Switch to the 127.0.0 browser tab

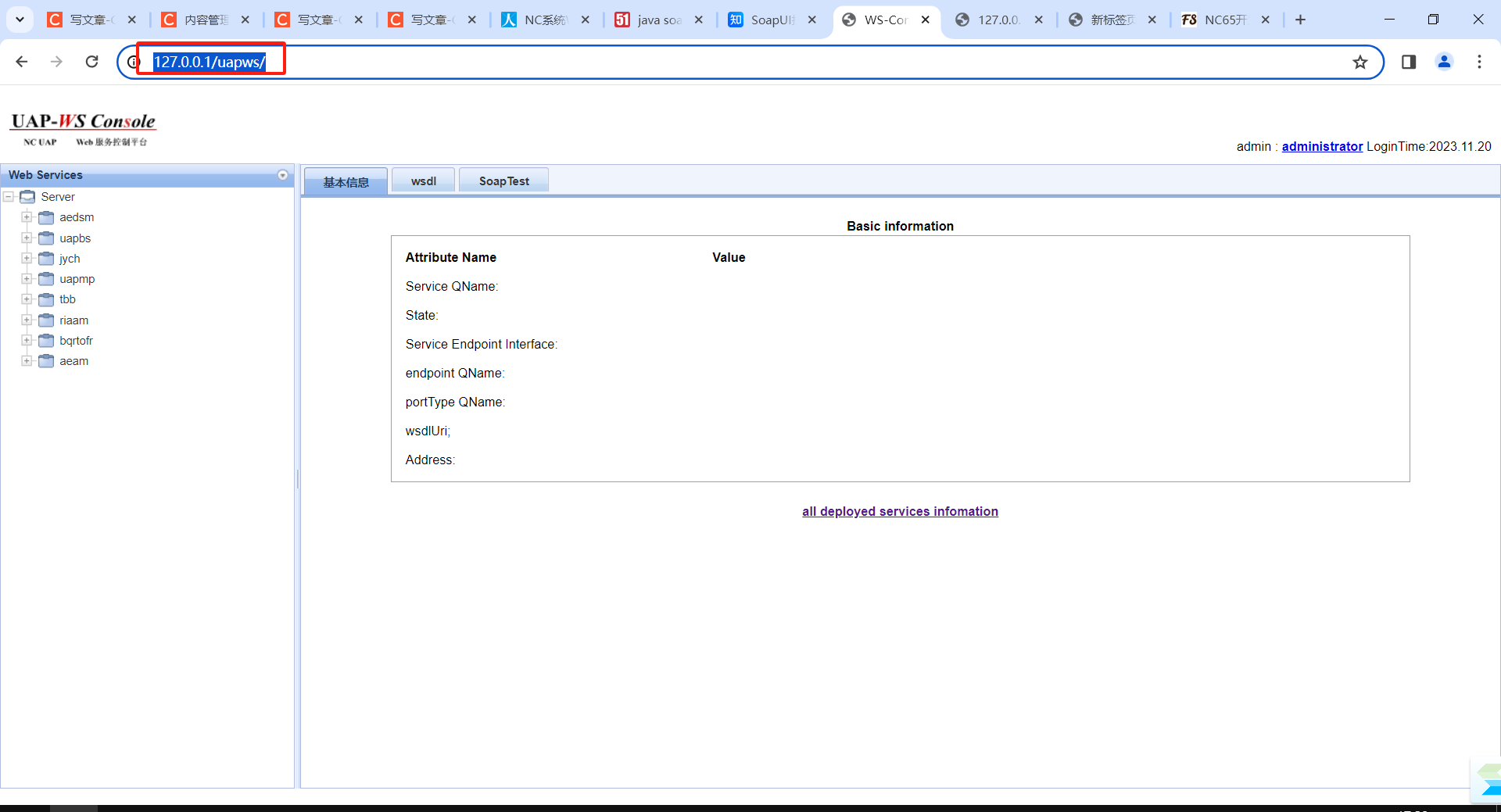pos(998,20)
